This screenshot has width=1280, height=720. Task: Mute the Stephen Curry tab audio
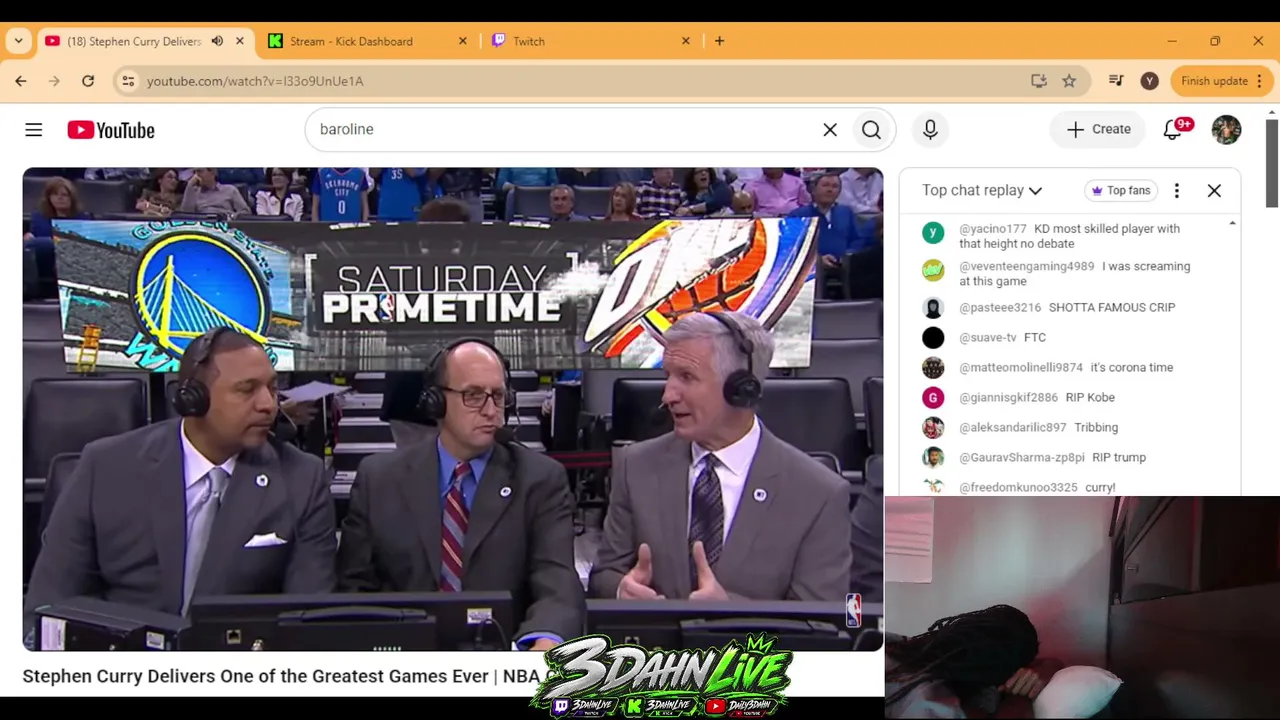click(x=217, y=41)
